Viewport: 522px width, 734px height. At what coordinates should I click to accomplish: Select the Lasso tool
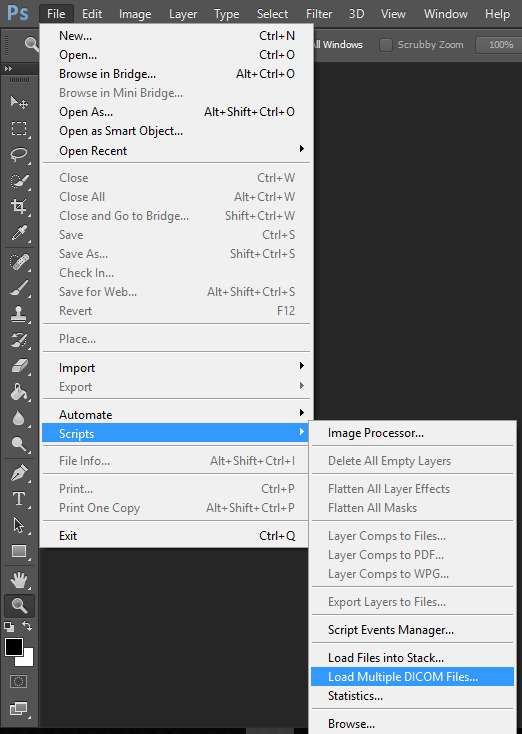point(19,154)
